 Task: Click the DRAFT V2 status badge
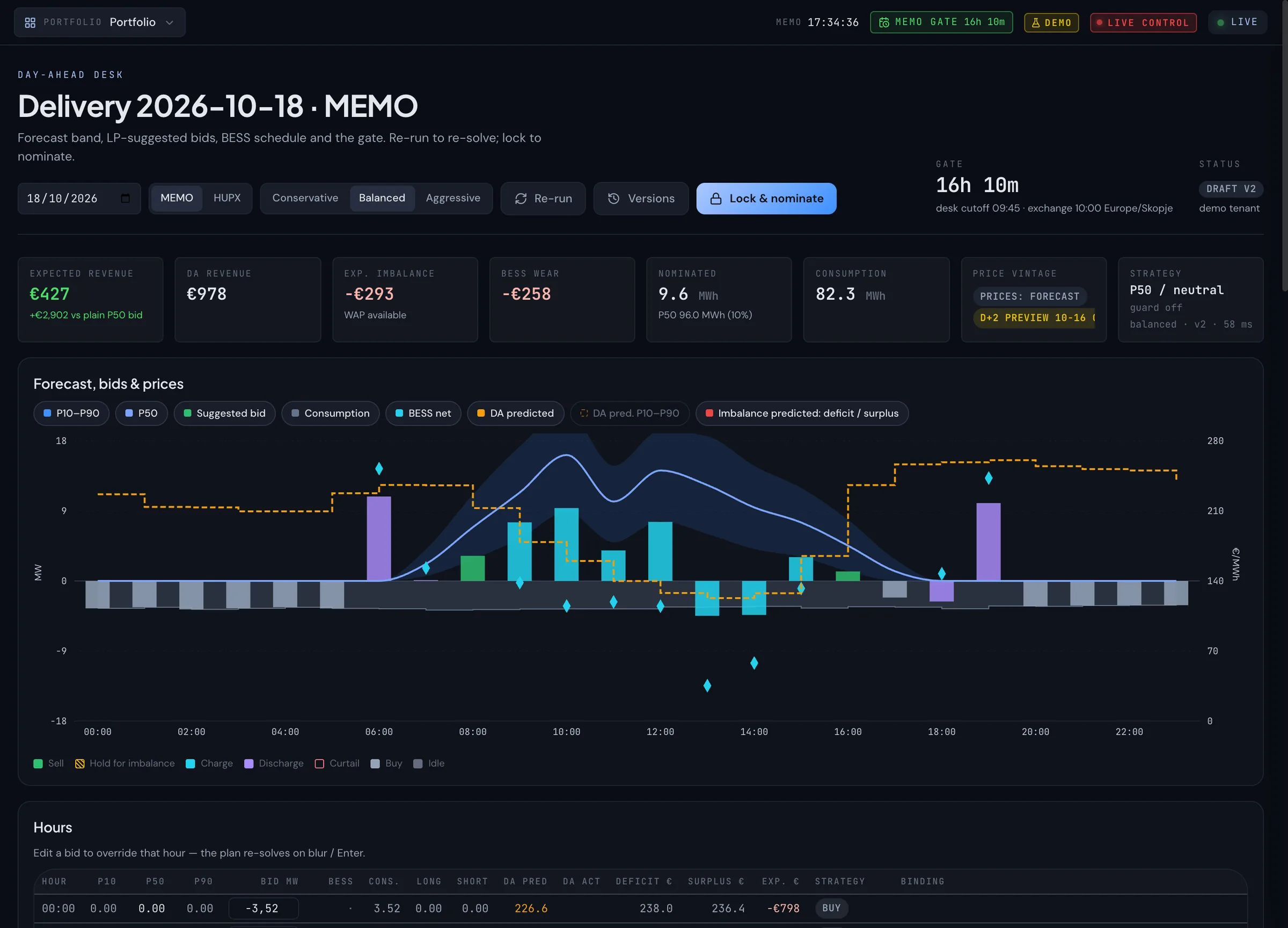(x=1231, y=189)
